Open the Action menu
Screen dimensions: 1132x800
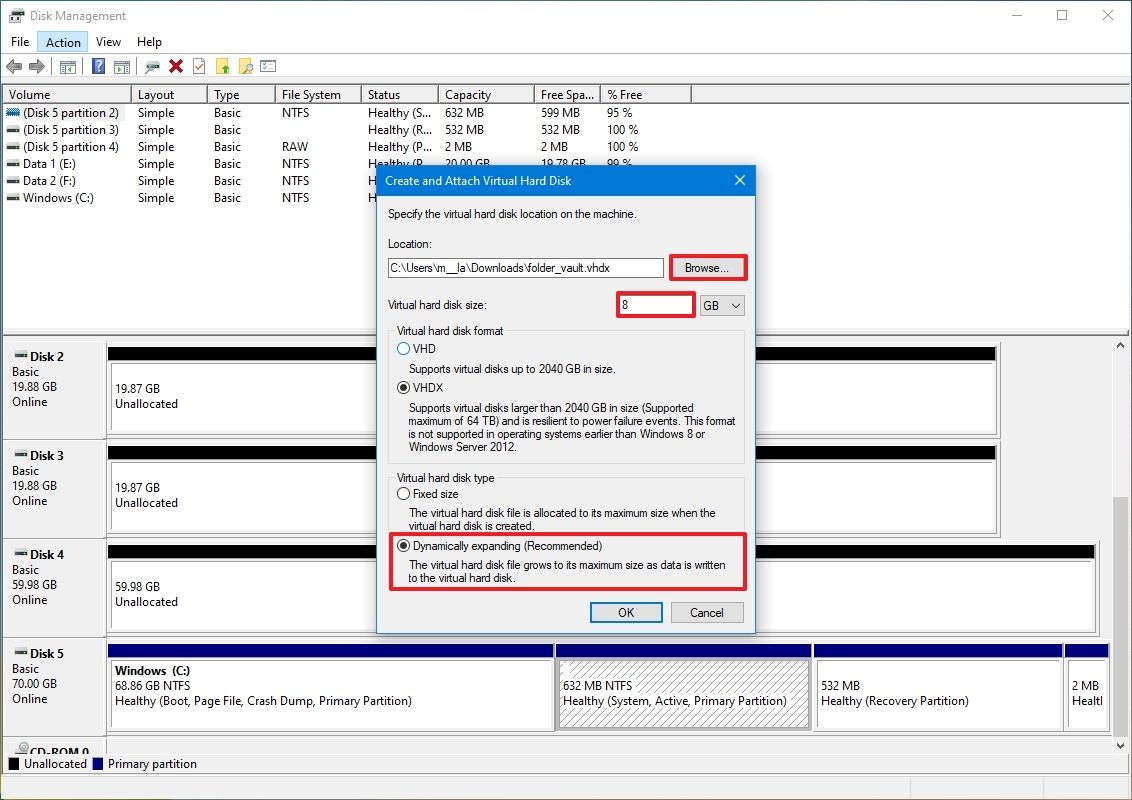coord(62,41)
